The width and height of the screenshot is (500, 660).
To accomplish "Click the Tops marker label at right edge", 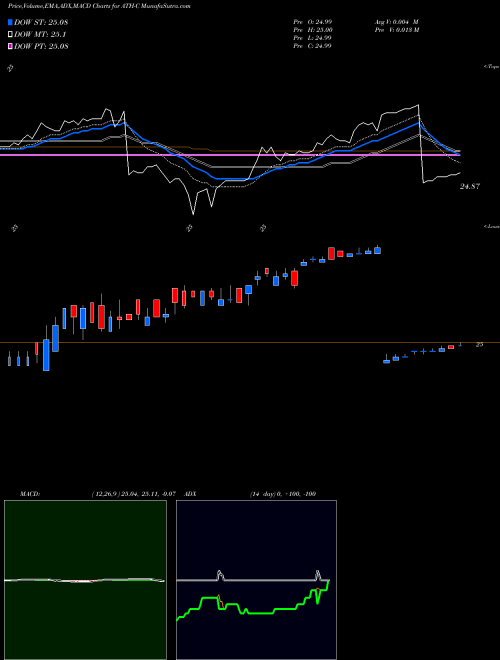I will 492,67.
